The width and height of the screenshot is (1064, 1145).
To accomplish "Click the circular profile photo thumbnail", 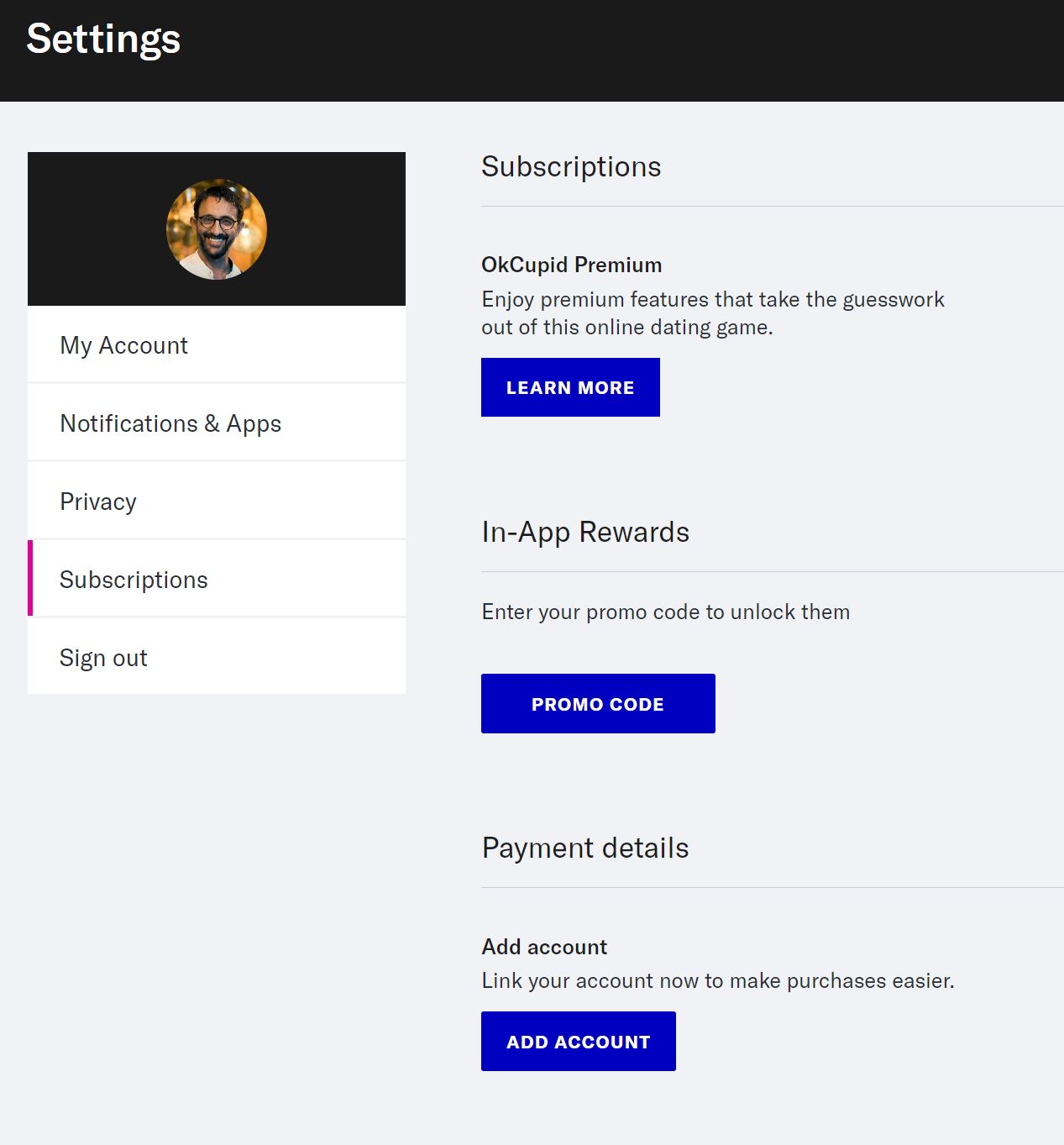I will coord(215,228).
